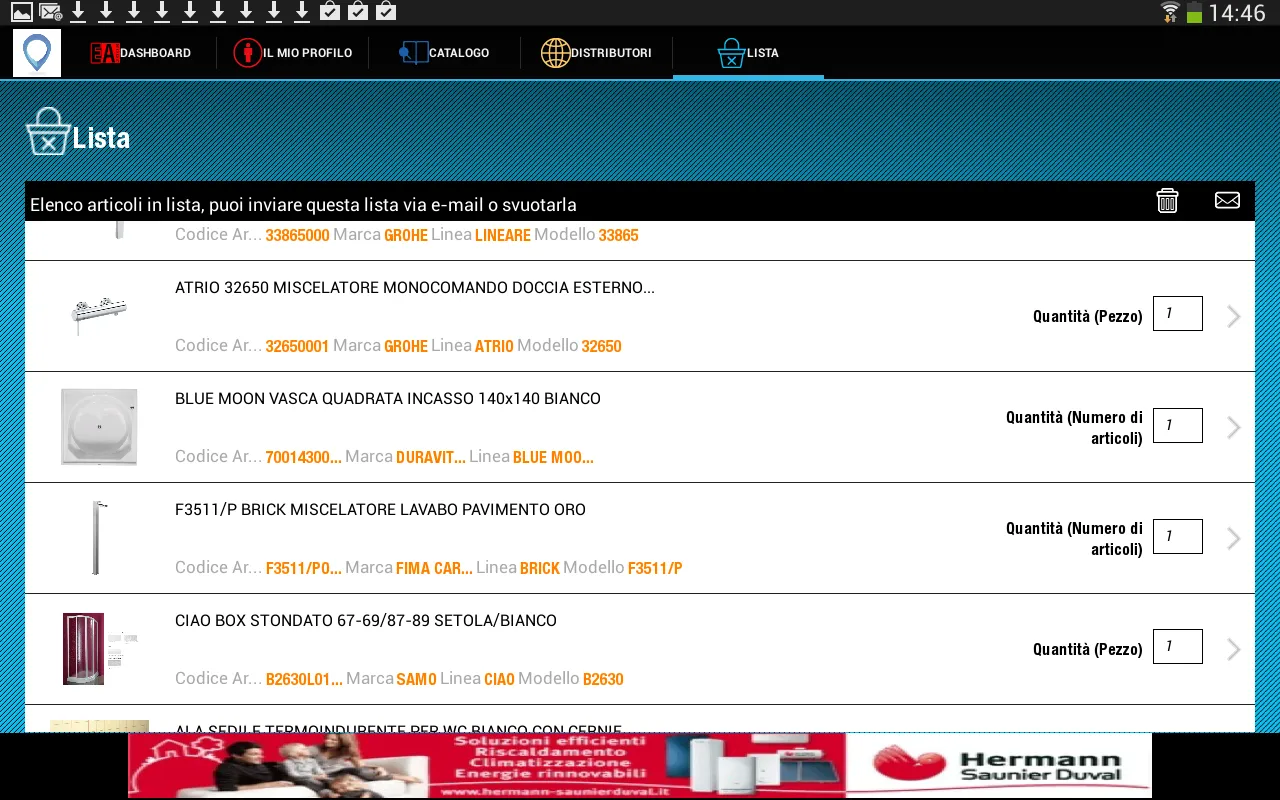Tap the picture notification icon in status bar
The height and width of the screenshot is (800, 1280).
point(22,12)
